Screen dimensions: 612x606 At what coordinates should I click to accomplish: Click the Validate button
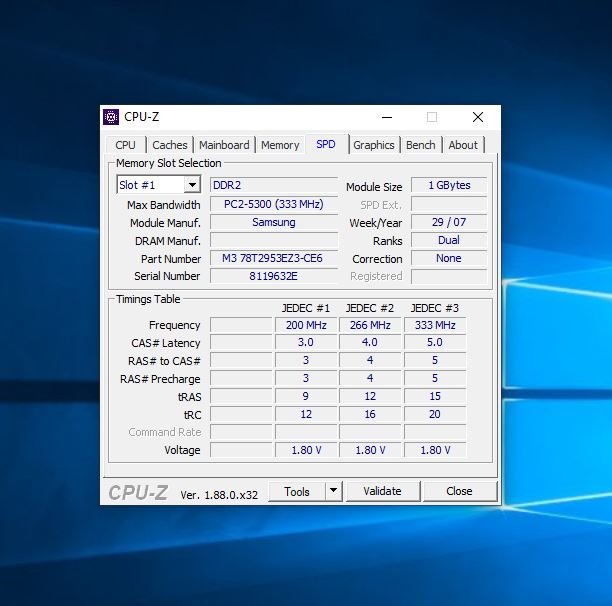point(383,491)
